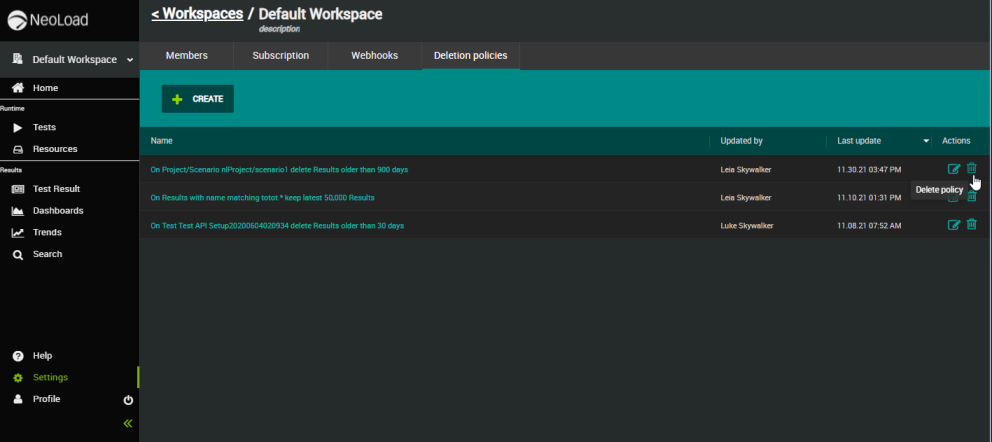Open the policy keeping latest 50,000 Results

262,197
